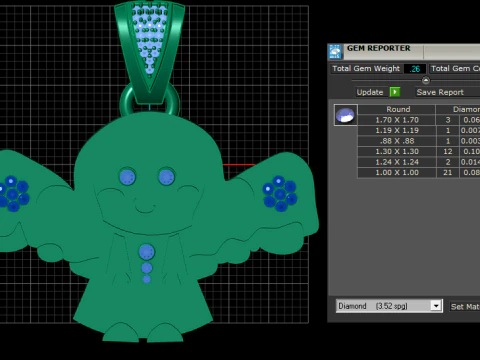The image size is (480, 360).
Task: Click the Total Gem Weight value field
Action: point(415,69)
